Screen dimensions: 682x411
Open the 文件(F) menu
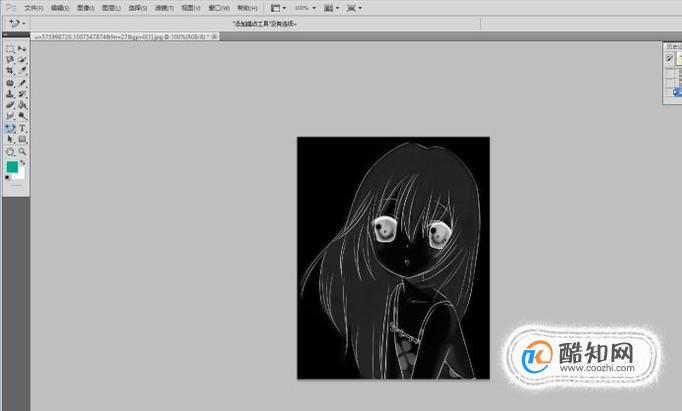point(33,8)
